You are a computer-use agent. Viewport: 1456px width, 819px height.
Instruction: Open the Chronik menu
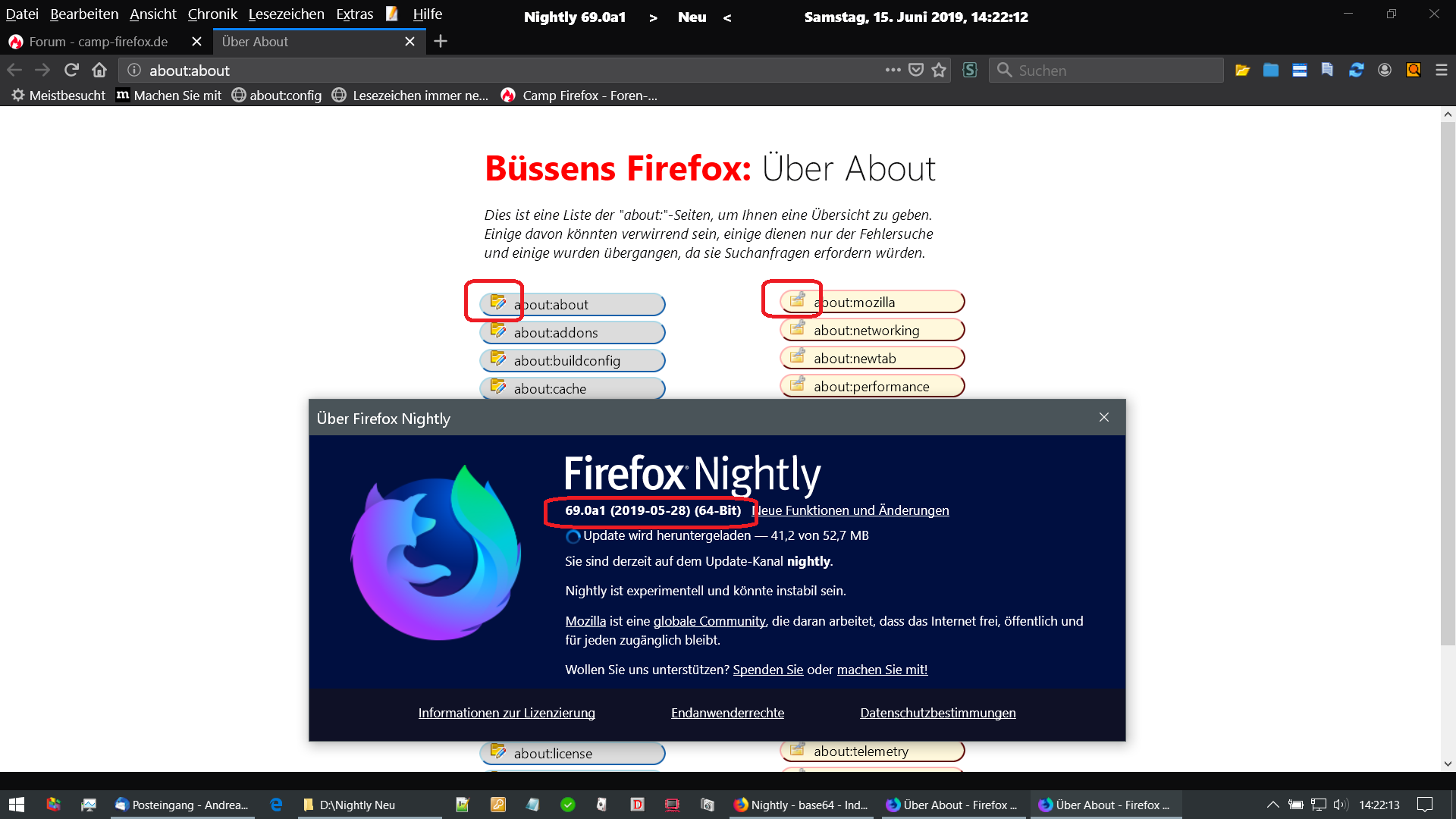tap(212, 14)
